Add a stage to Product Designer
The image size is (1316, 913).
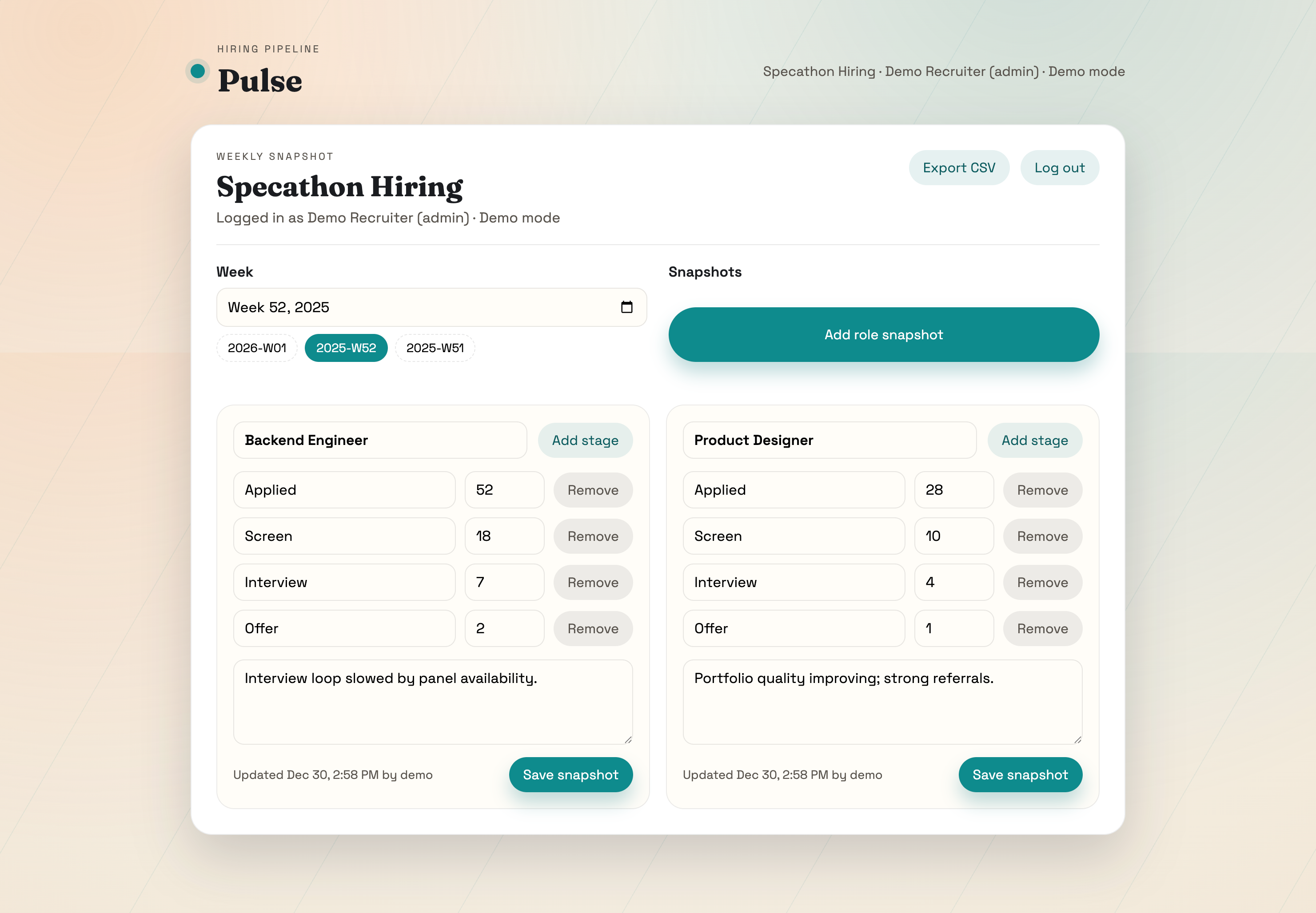point(1034,441)
